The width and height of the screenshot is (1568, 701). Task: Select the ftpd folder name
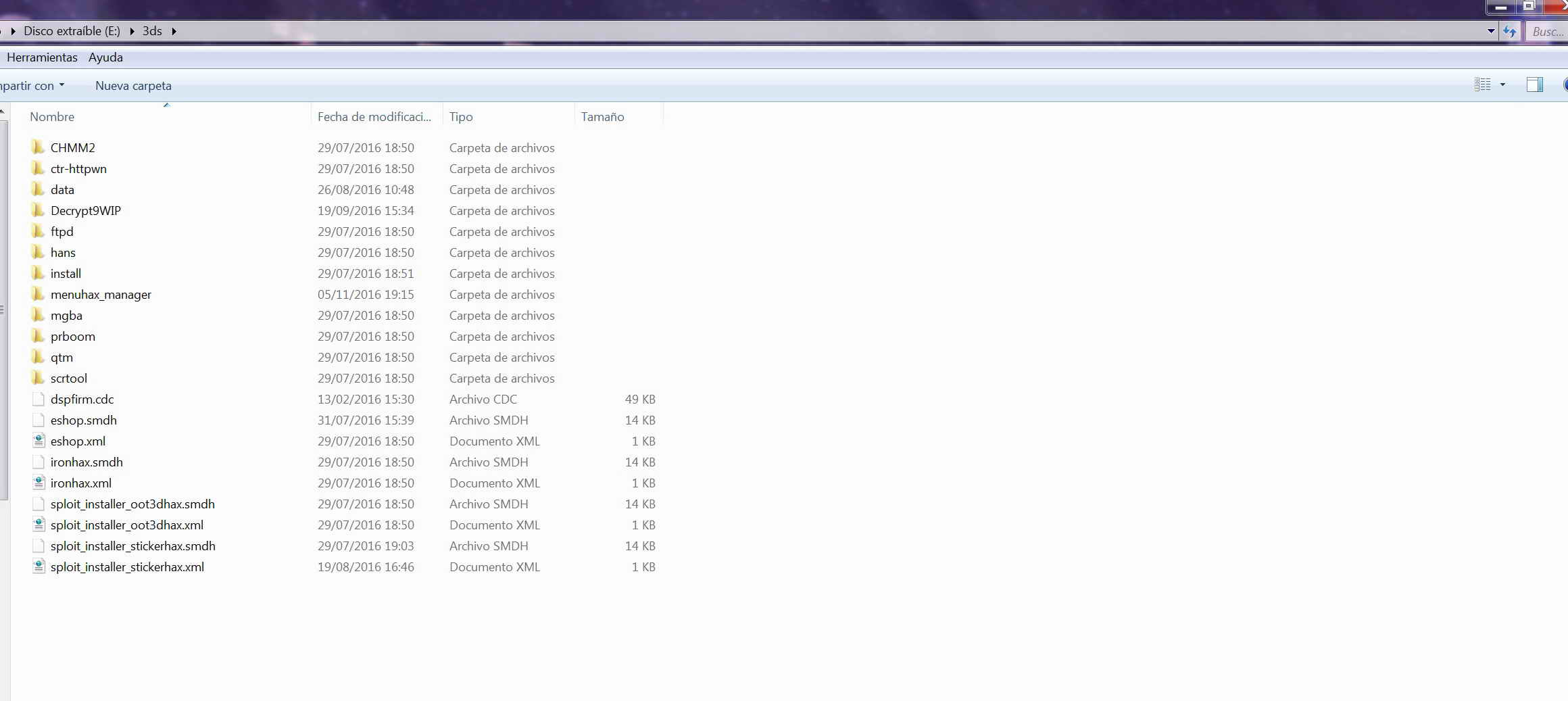click(x=62, y=231)
